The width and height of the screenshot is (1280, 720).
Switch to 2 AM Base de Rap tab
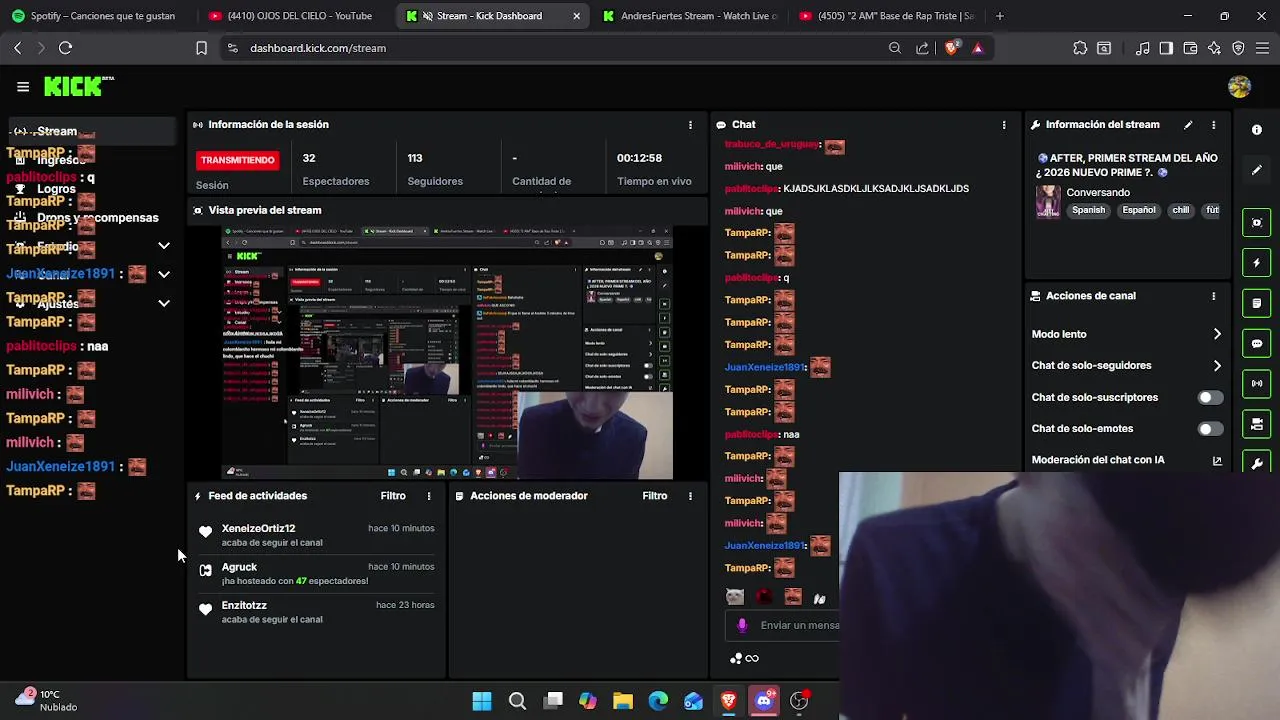[886, 16]
